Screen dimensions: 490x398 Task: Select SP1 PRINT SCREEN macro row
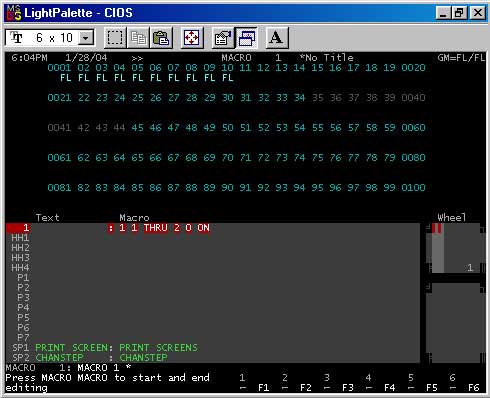213,348
